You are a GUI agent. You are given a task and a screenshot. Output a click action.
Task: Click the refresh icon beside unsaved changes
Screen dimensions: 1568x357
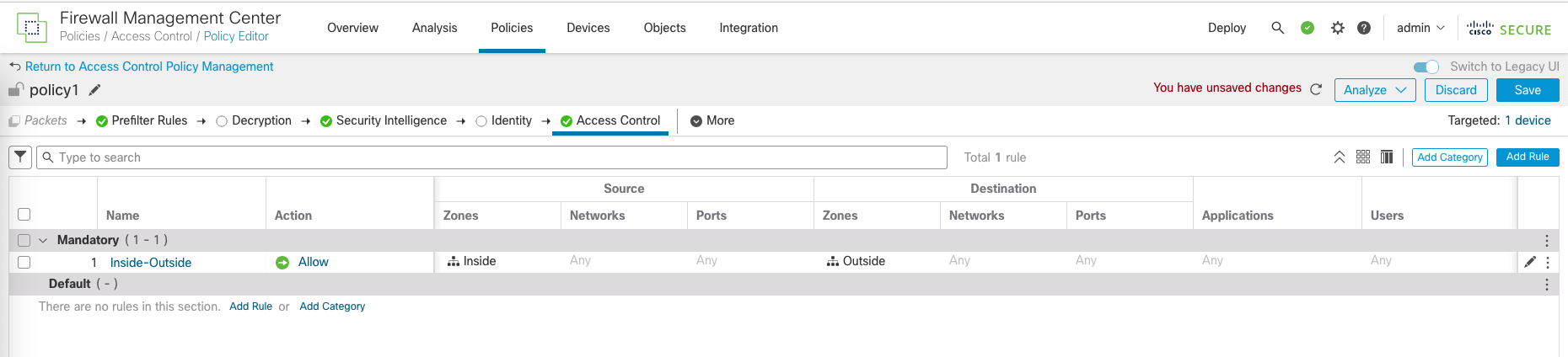(x=1316, y=89)
